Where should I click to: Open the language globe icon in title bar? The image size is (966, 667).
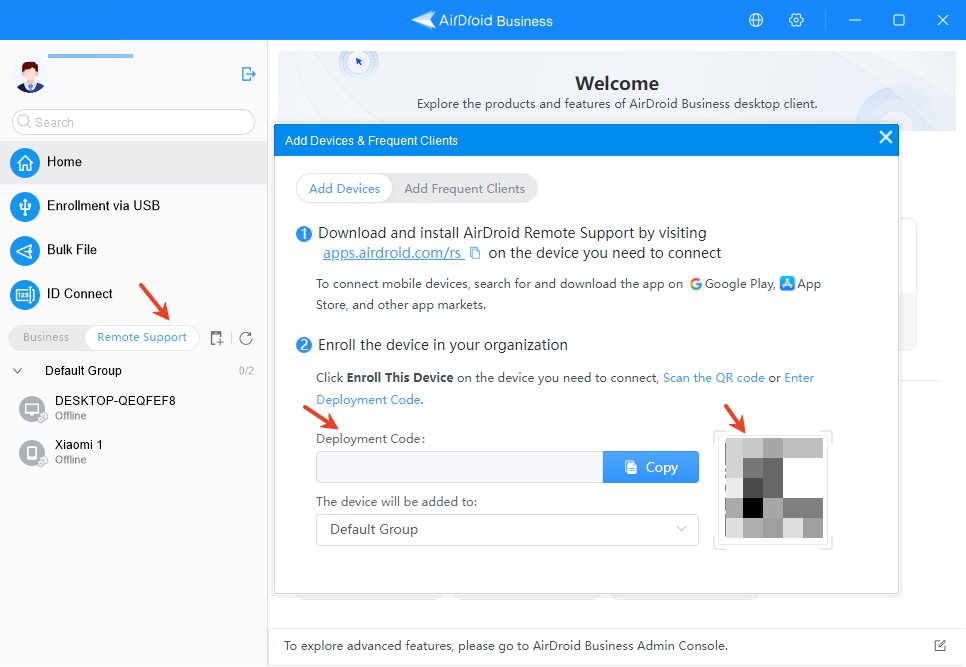755,20
